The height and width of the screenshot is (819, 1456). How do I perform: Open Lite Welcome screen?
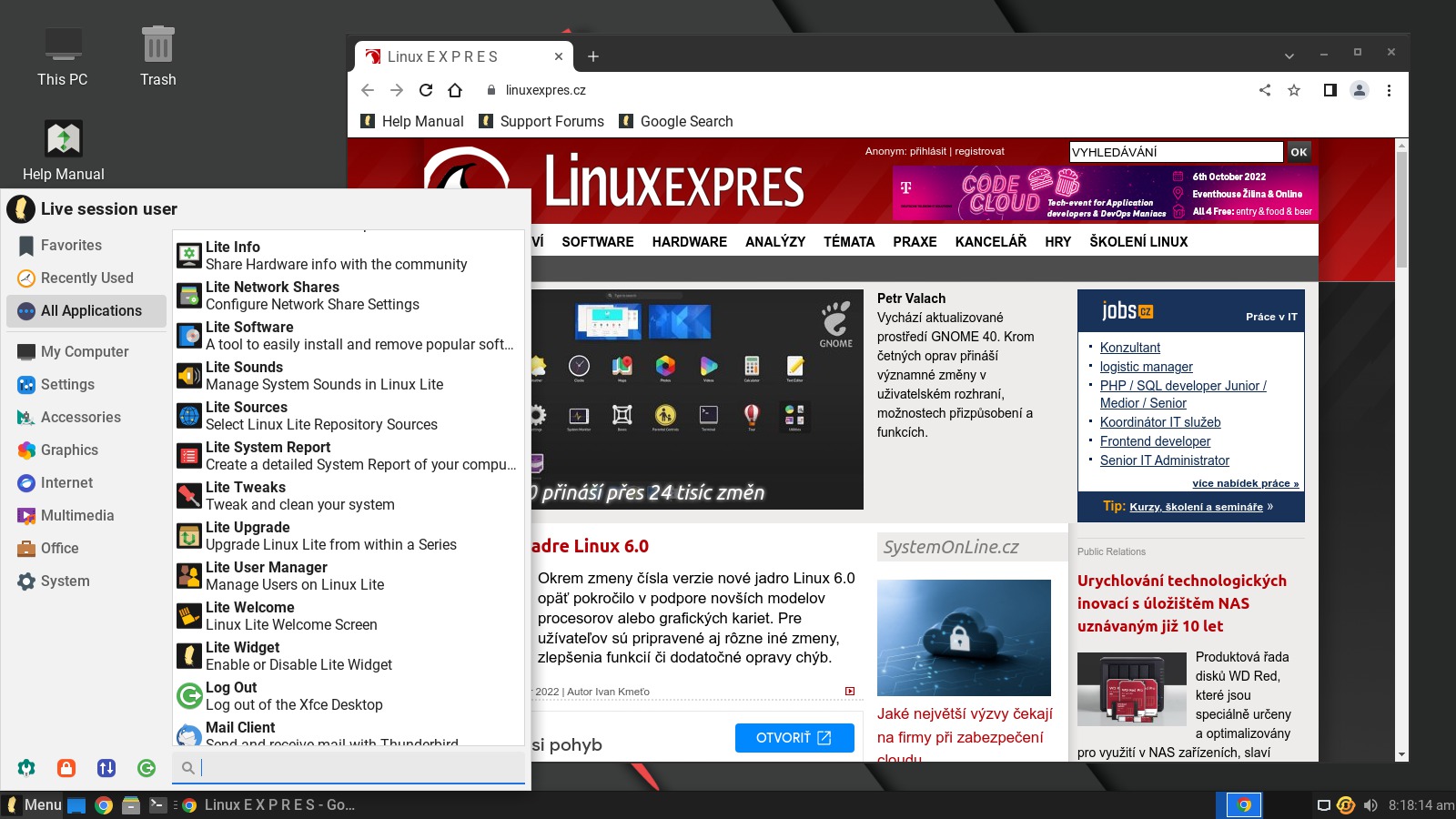click(349, 616)
